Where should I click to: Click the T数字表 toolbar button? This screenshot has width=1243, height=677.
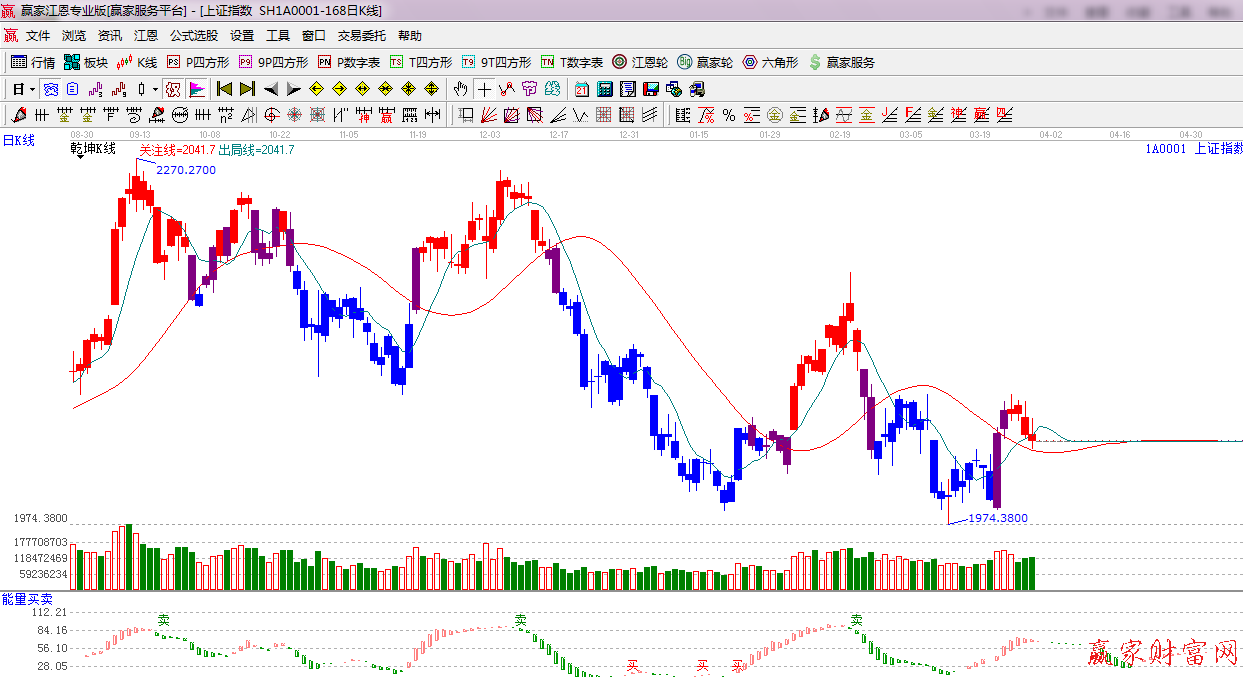(572, 62)
